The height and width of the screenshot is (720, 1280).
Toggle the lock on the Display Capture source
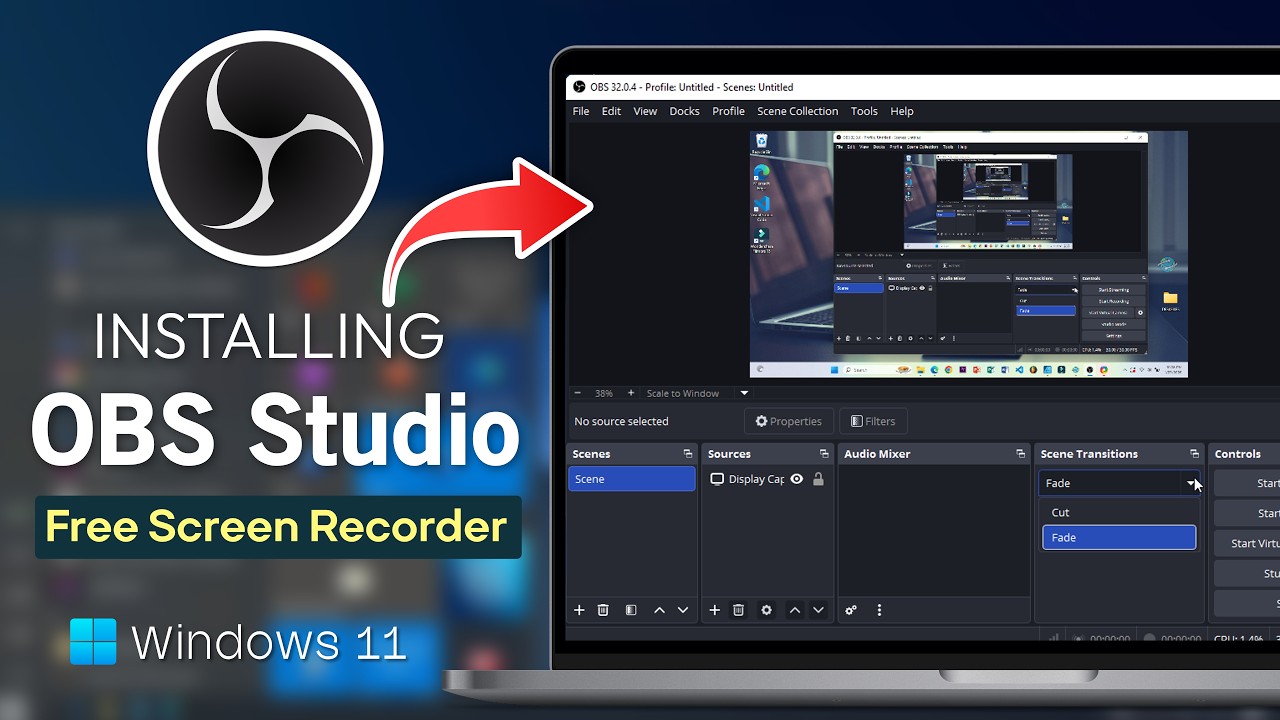point(818,479)
